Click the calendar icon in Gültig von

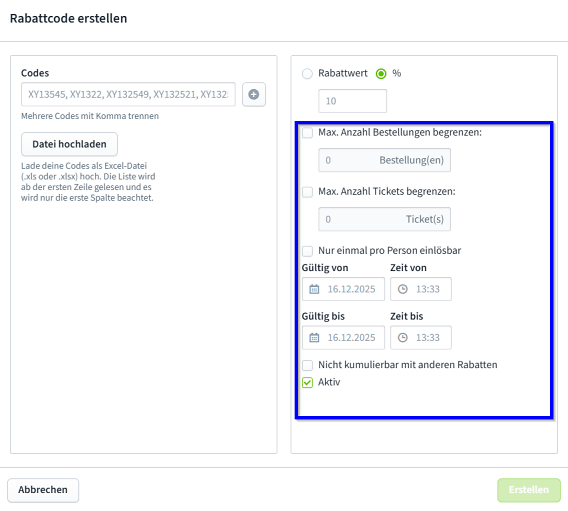[314, 289]
